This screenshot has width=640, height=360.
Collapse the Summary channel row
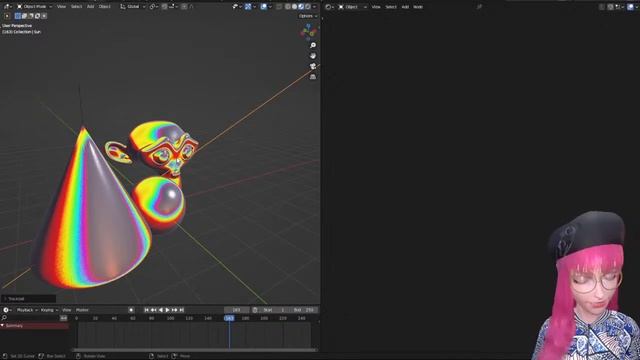[2, 326]
